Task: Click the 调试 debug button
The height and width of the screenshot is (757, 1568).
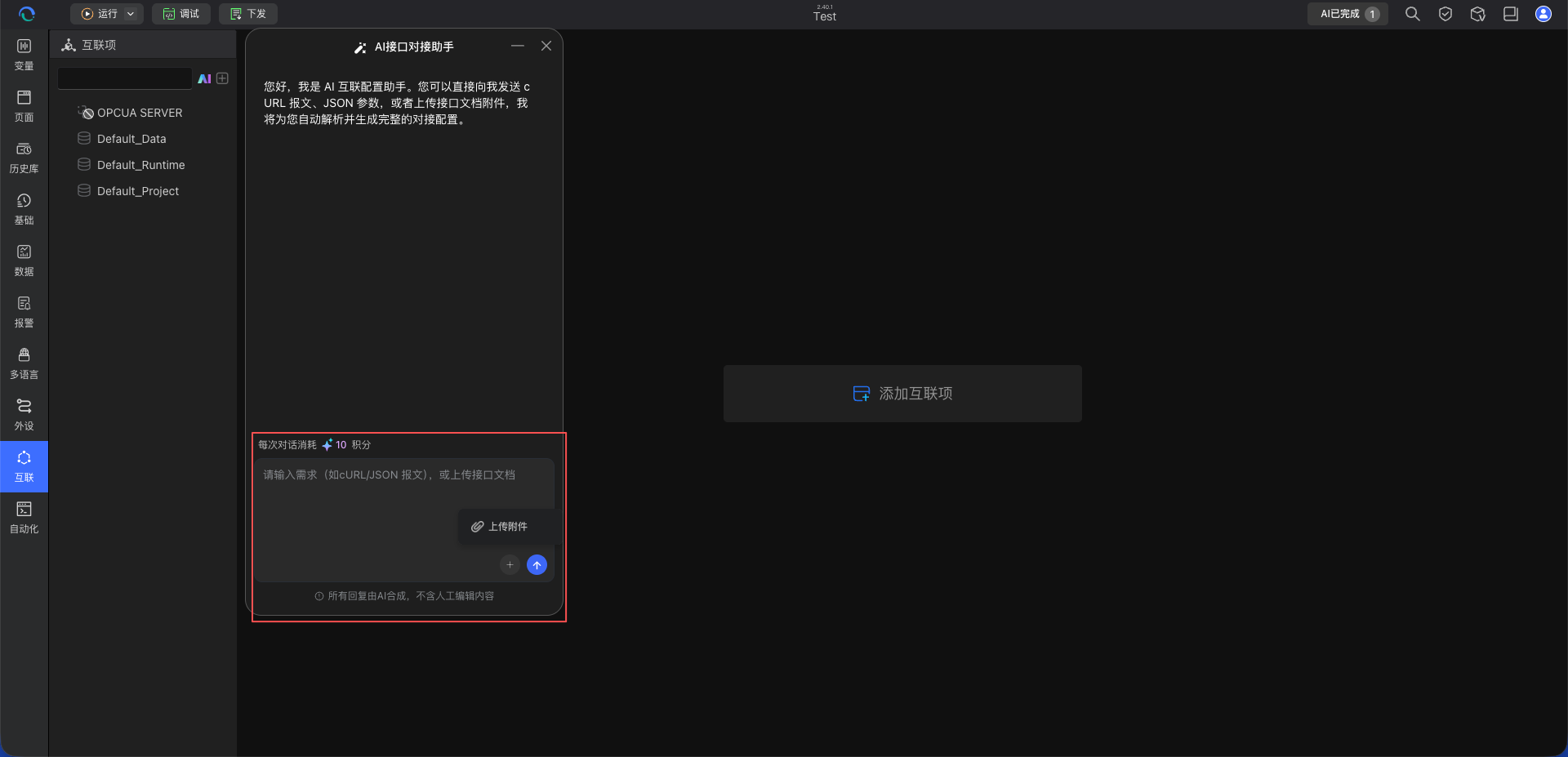Action: coord(181,14)
